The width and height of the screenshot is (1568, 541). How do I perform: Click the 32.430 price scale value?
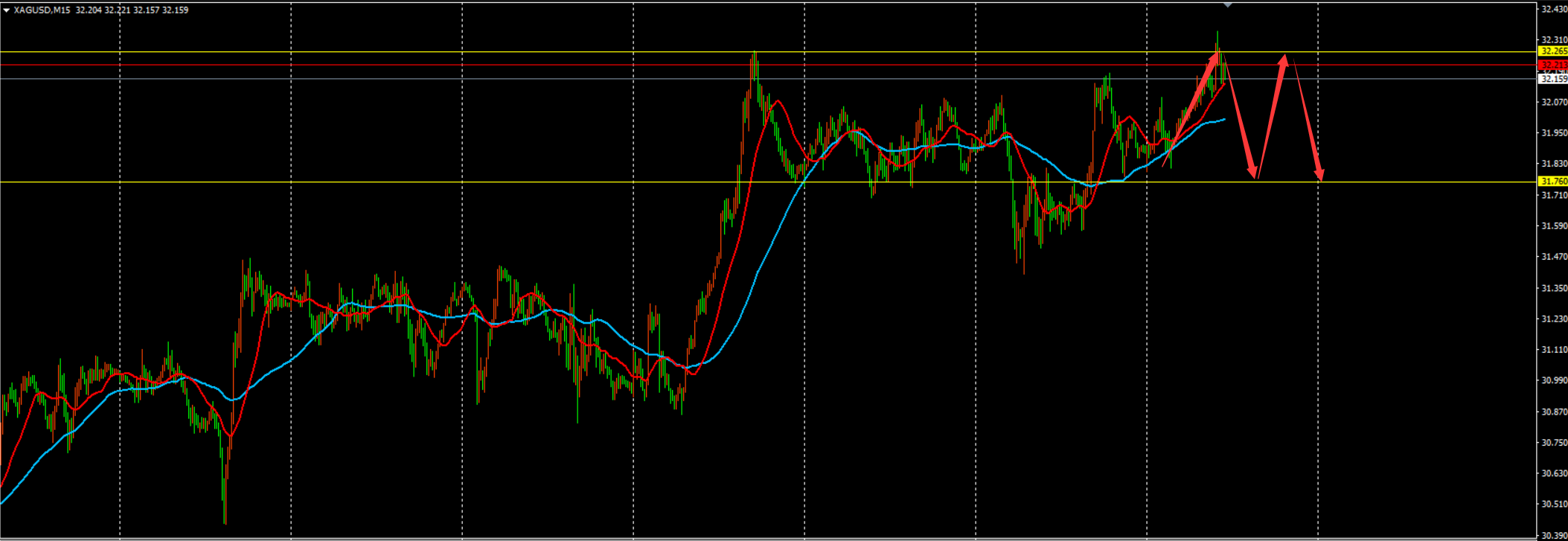coord(1554,10)
